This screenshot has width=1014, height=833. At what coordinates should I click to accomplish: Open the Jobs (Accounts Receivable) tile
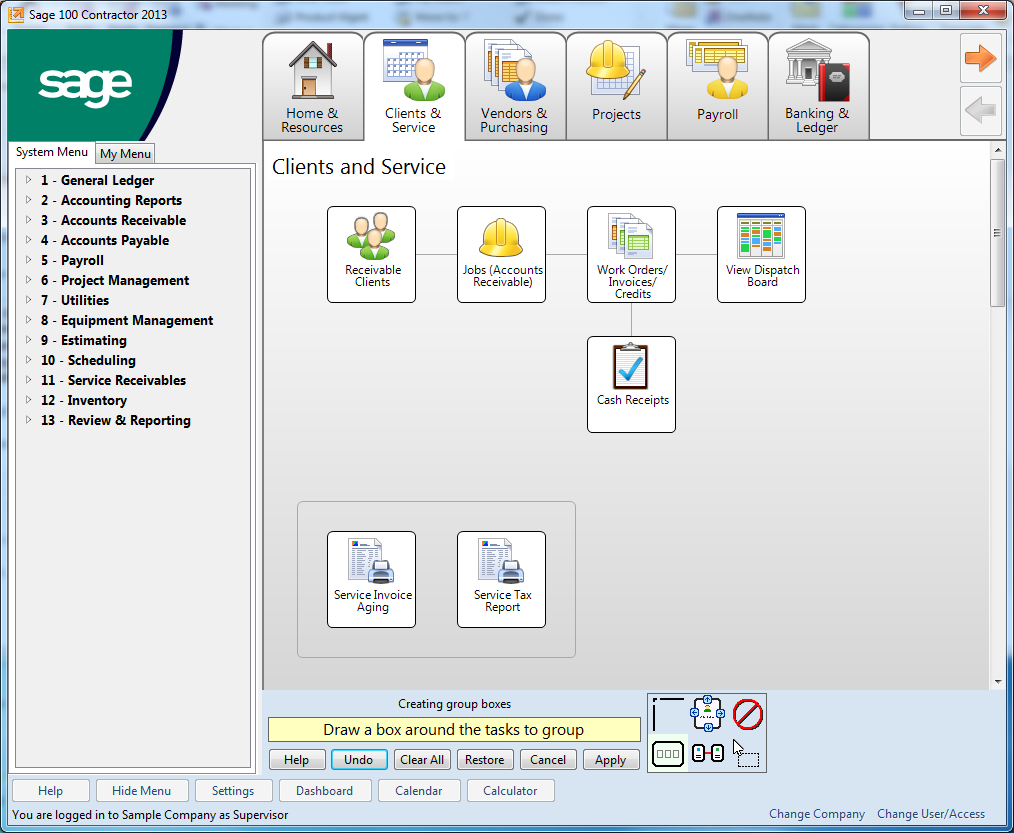tap(501, 254)
